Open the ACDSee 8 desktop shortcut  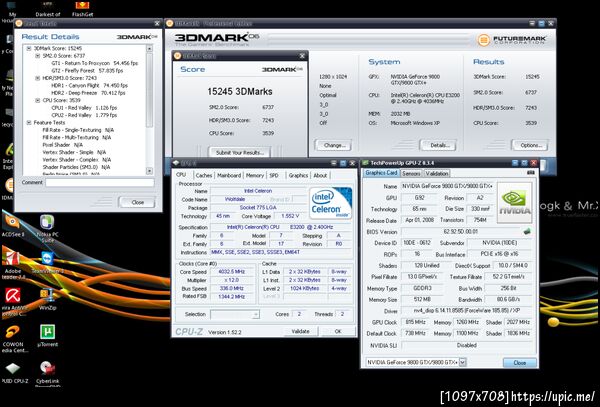pyautogui.click(x=12, y=226)
